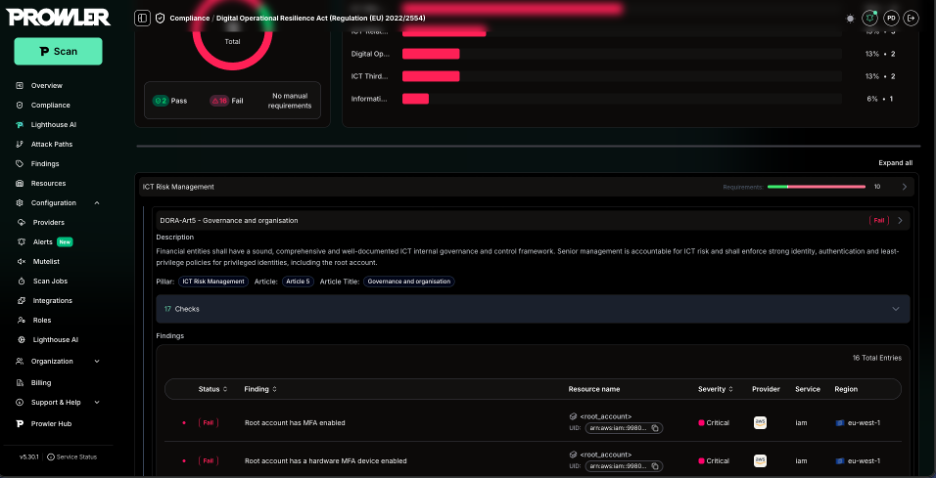Open Roles settings
Screen dimensions: 936x478
(42, 320)
